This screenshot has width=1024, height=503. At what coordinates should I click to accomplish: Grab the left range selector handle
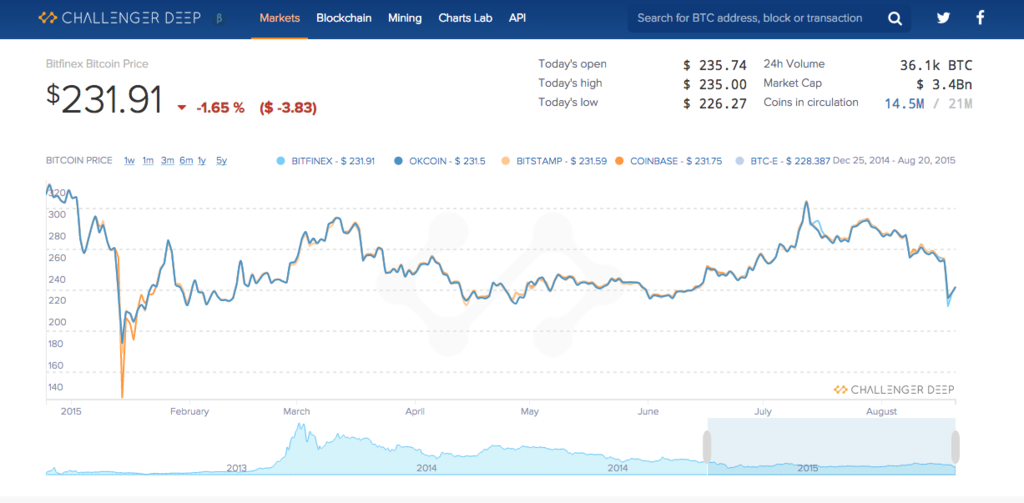click(x=706, y=447)
